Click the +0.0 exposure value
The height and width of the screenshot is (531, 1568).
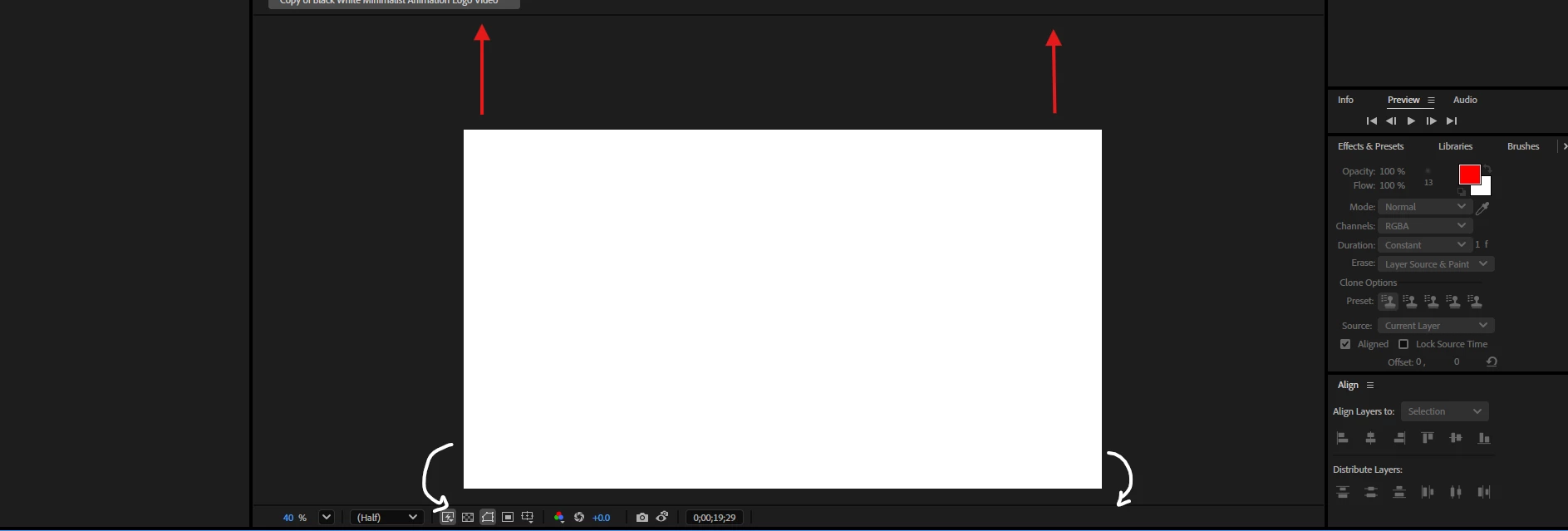coord(601,518)
